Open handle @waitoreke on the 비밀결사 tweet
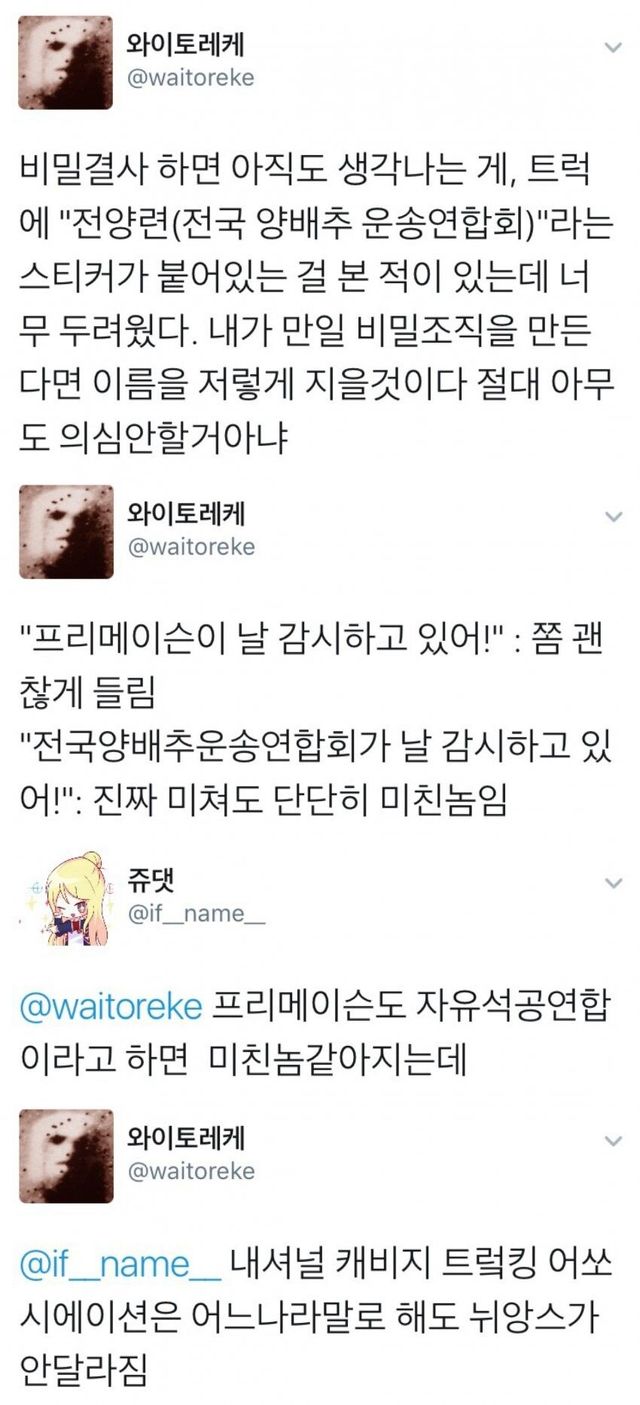The width and height of the screenshot is (640, 1405). point(192,78)
